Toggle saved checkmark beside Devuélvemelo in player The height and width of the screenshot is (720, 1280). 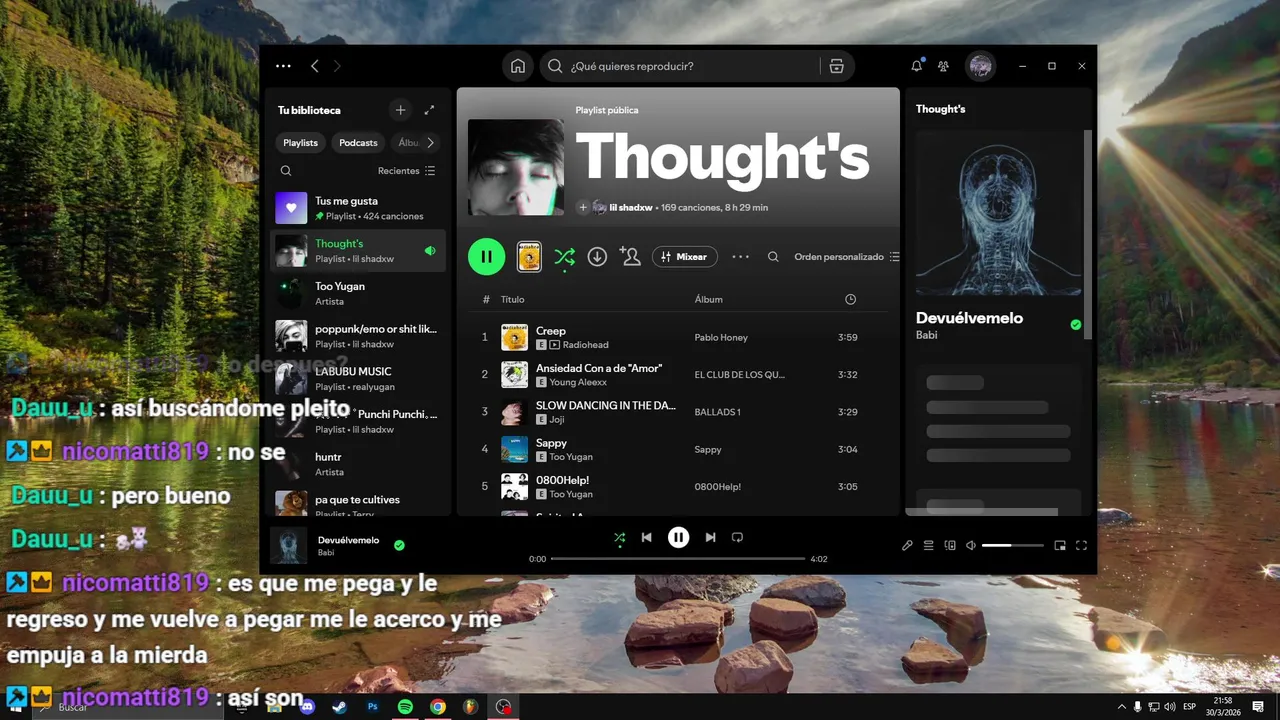[x=399, y=545]
